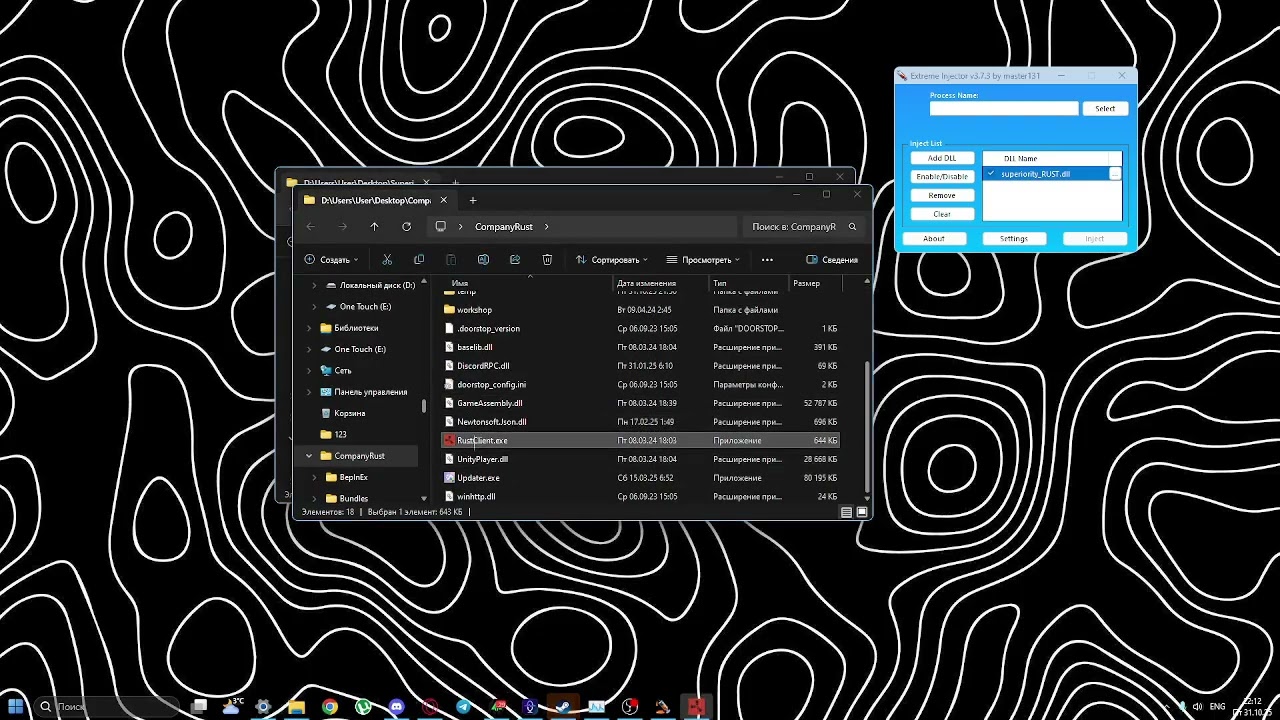
Task: Click the Enable/Disable button
Action: [x=942, y=177]
